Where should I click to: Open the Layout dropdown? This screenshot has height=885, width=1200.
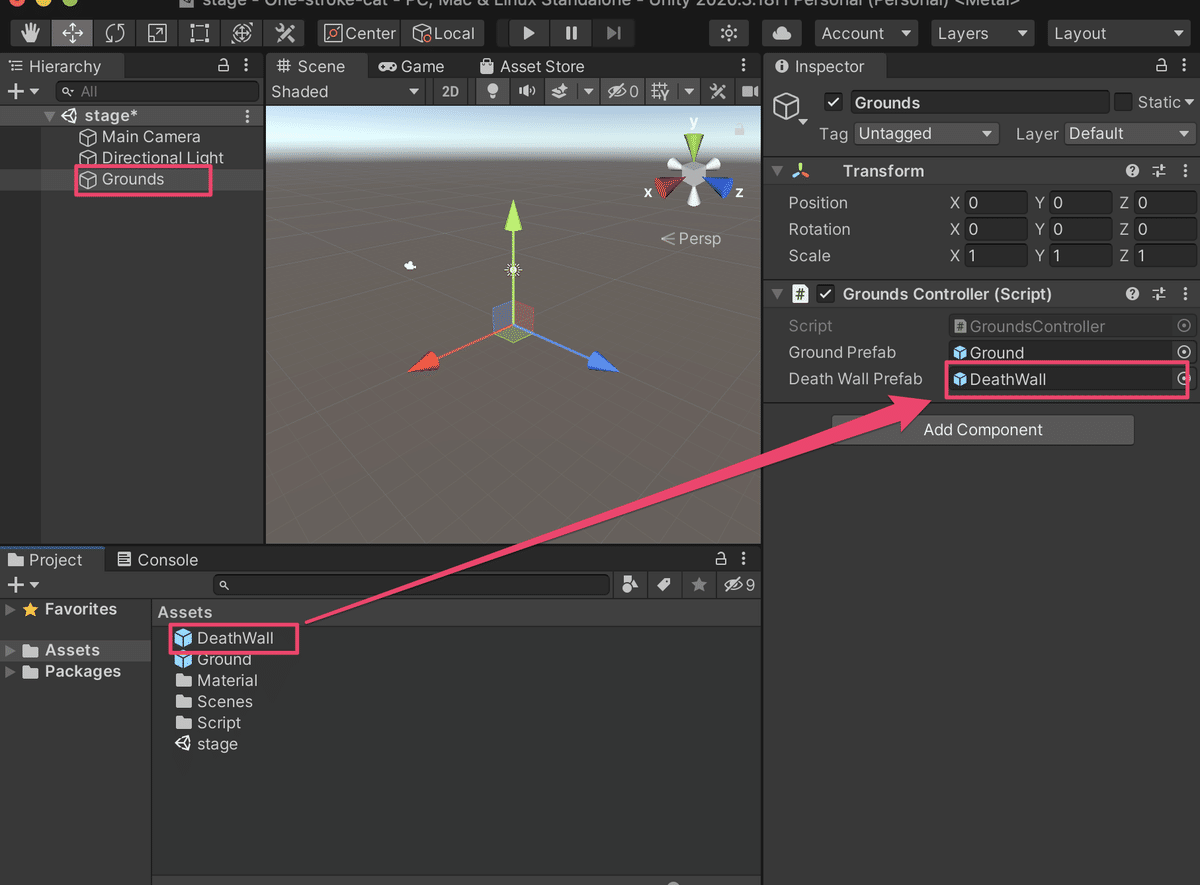1118,33
